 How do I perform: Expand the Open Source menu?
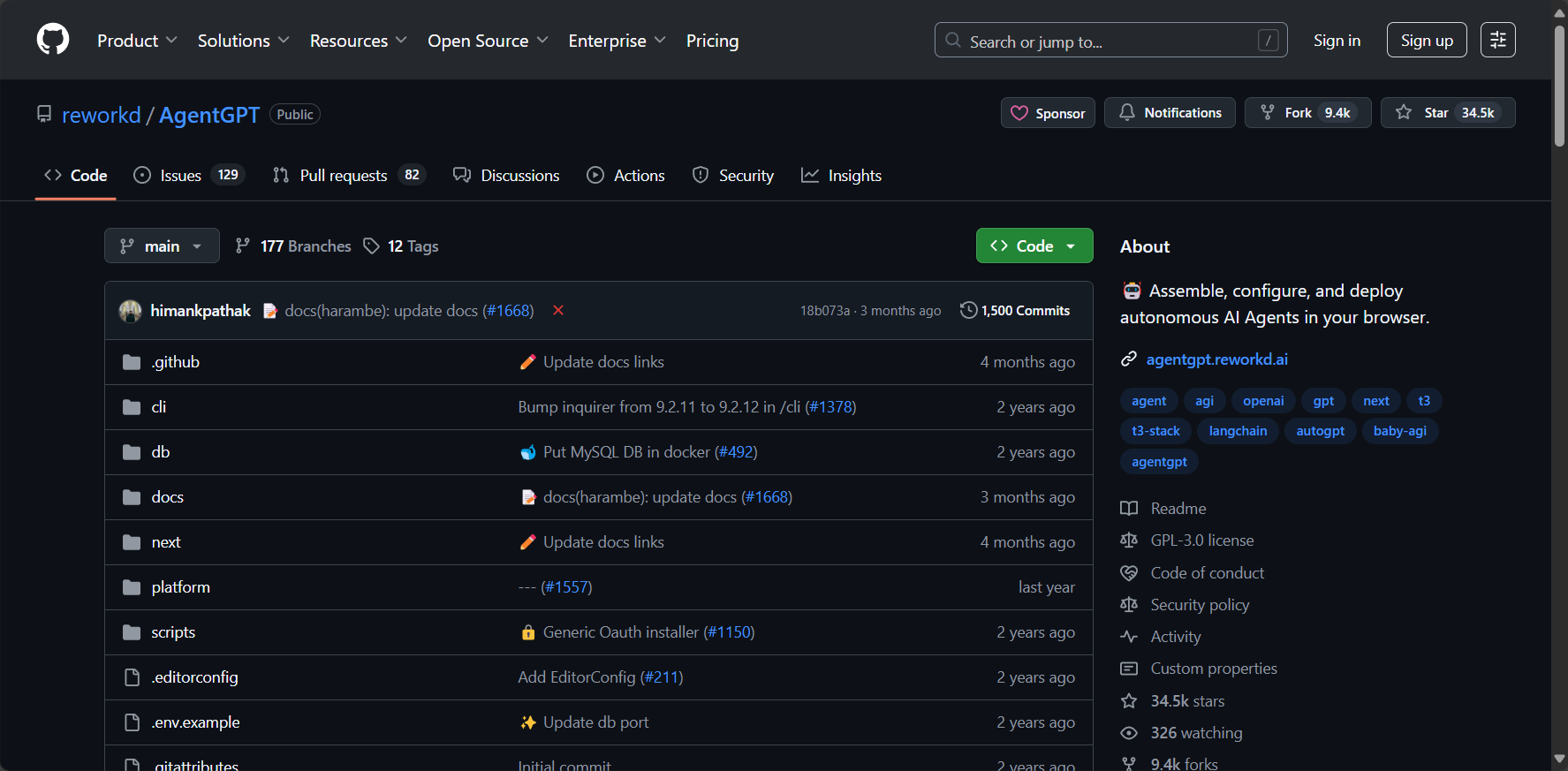[488, 41]
